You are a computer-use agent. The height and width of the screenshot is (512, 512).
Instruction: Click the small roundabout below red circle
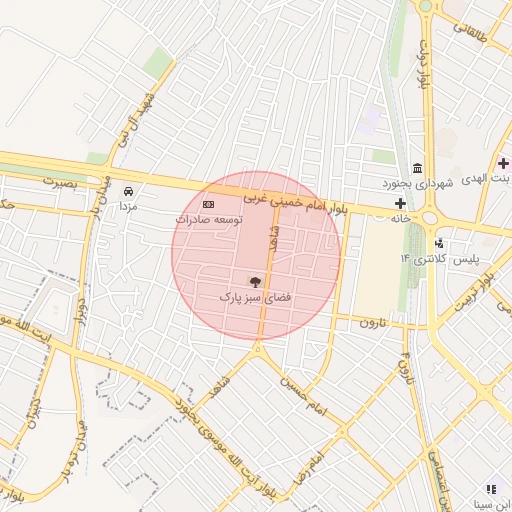point(258,349)
